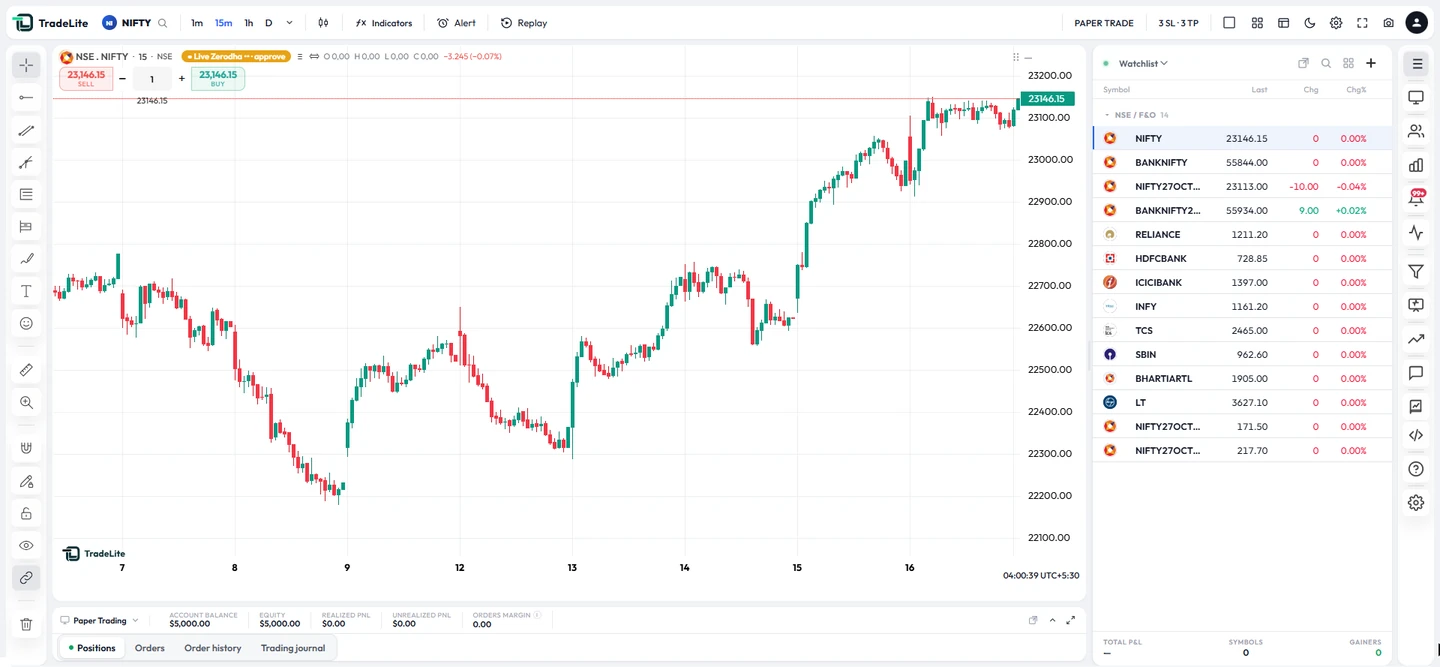The image size is (1440, 667).
Task: Select the crosshair cursor tool
Action: click(26, 65)
